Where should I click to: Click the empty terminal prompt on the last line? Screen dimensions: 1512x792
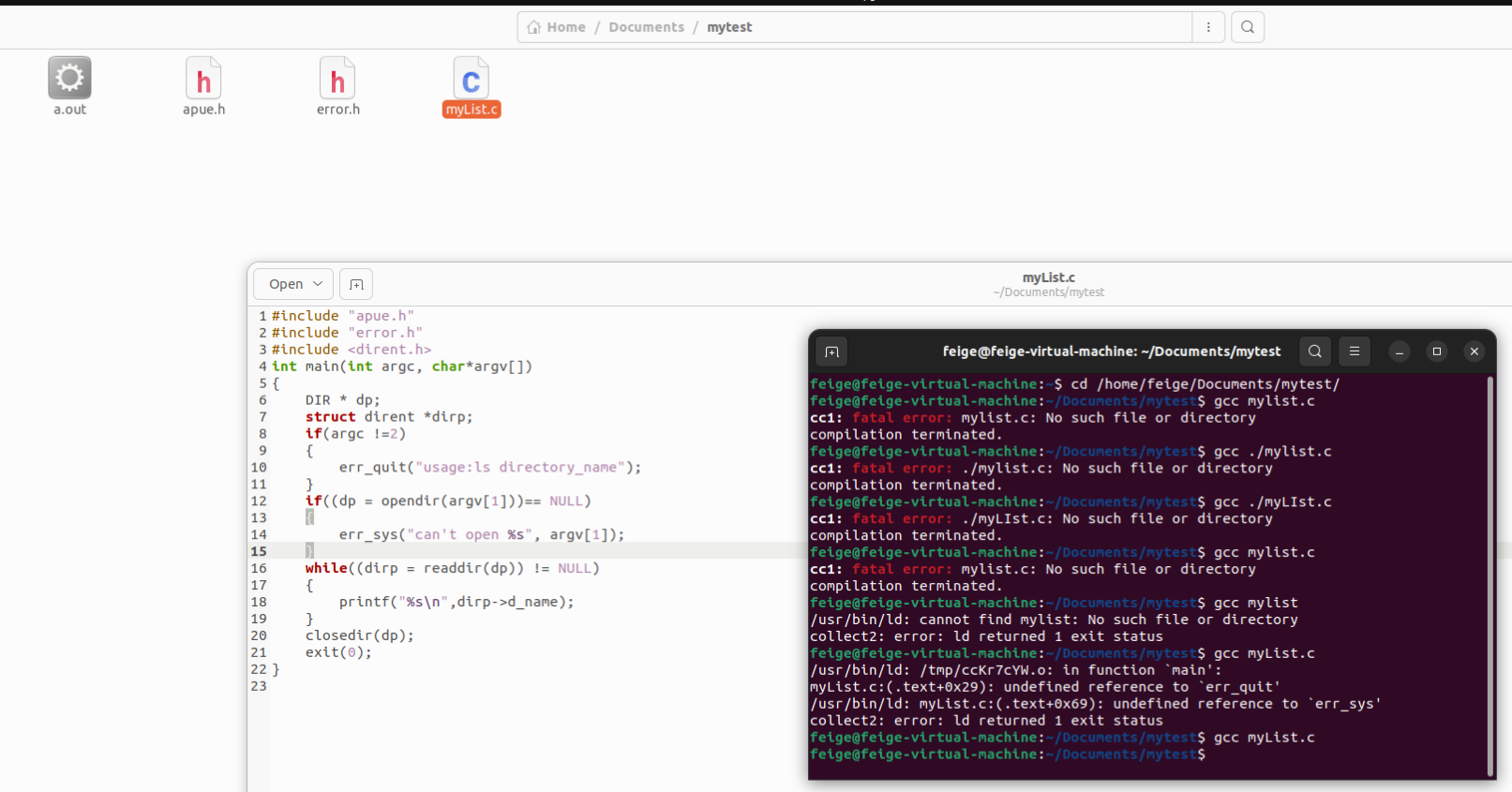pyautogui.click(x=1008, y=755)
